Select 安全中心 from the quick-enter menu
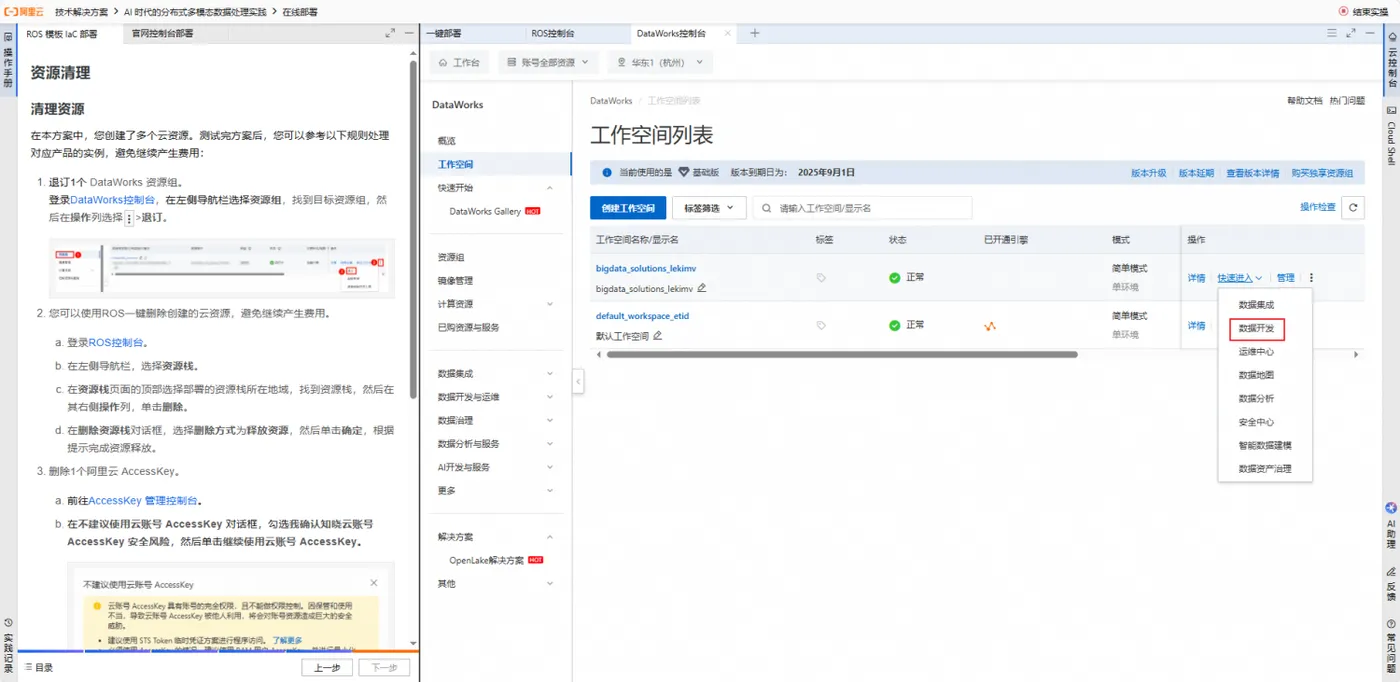Image resolution: width=1400 pixels, height=682 pixels. (1256, 422)
